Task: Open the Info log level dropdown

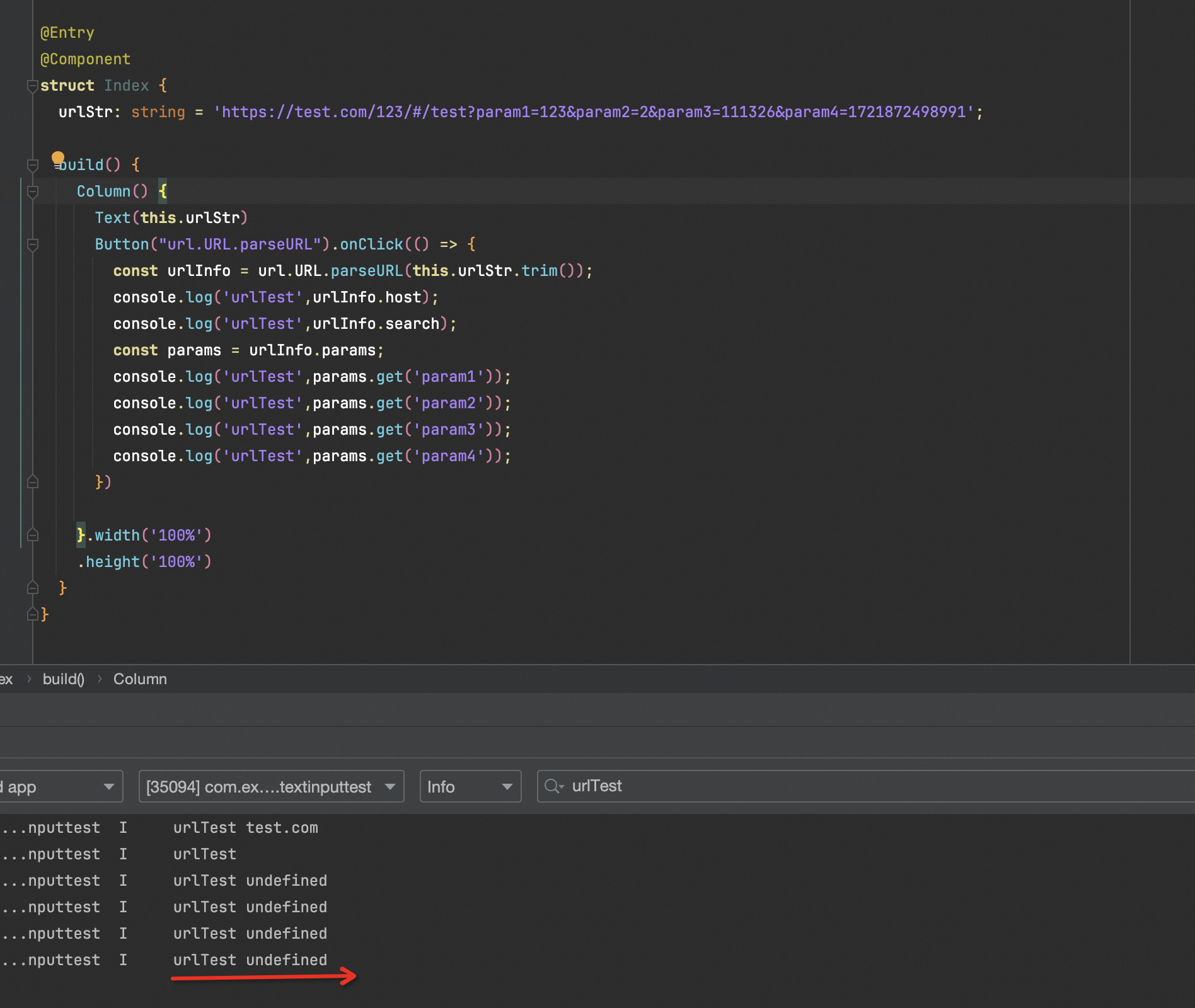Action: (x=470, y=786)
